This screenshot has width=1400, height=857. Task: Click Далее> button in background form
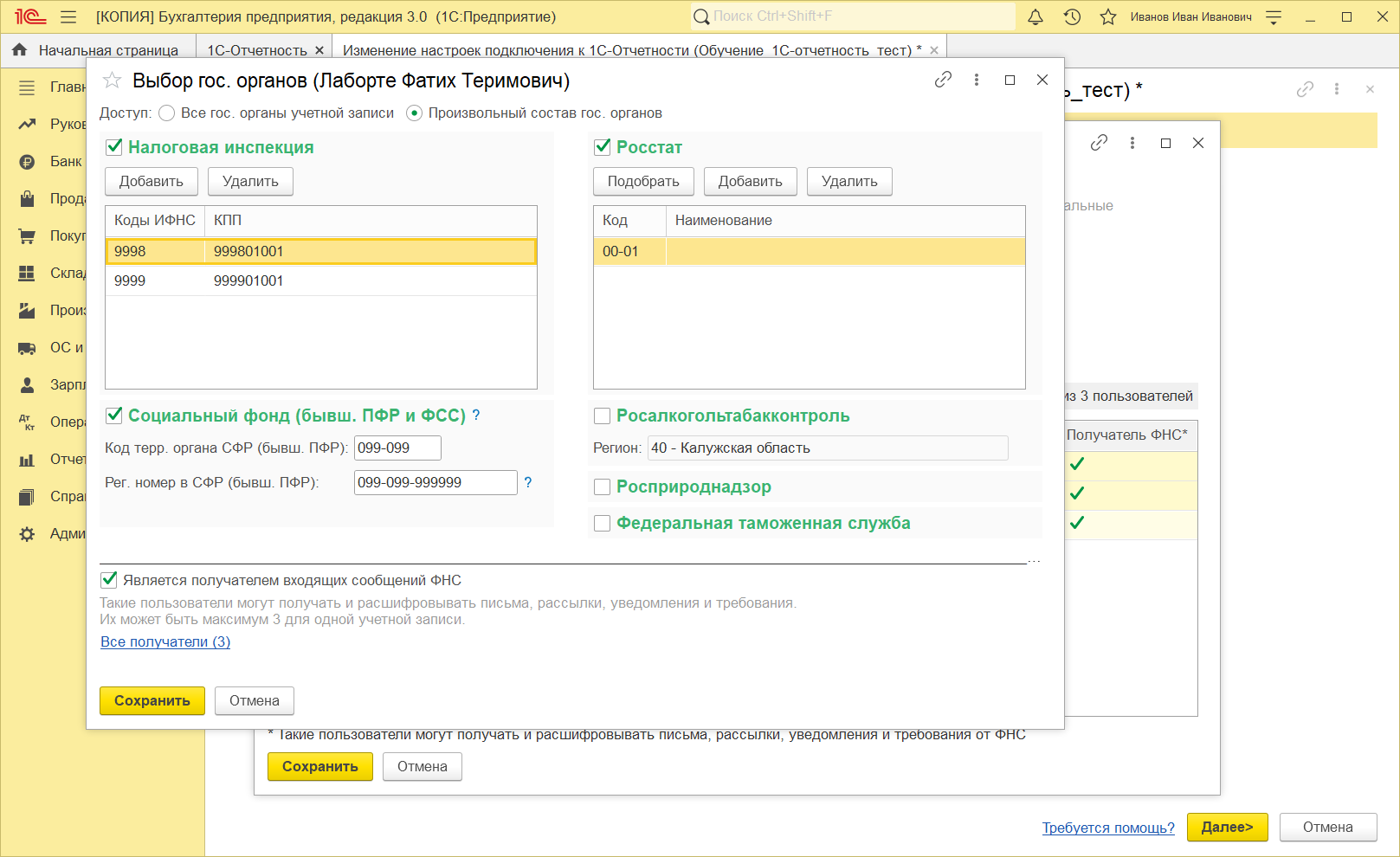click(1227, 827)
